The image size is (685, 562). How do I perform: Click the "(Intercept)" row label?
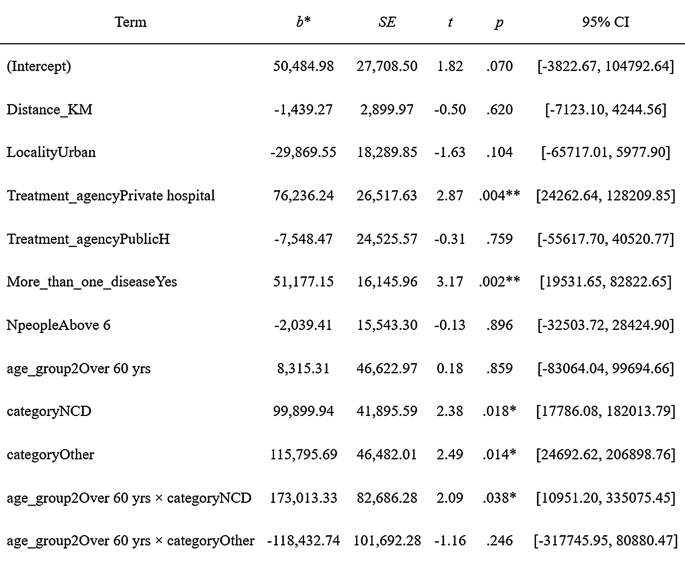[40, 65]
